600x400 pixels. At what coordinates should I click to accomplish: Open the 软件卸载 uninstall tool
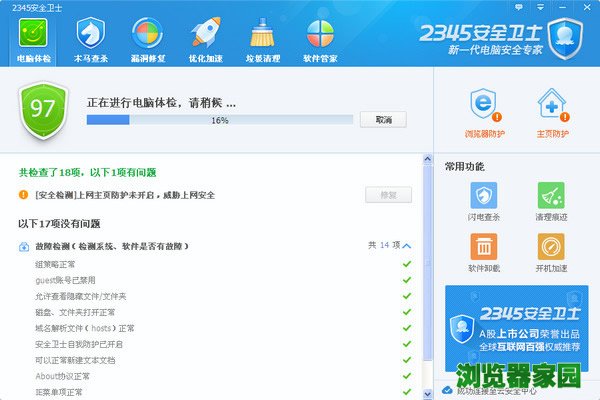[x=484, y=252]
